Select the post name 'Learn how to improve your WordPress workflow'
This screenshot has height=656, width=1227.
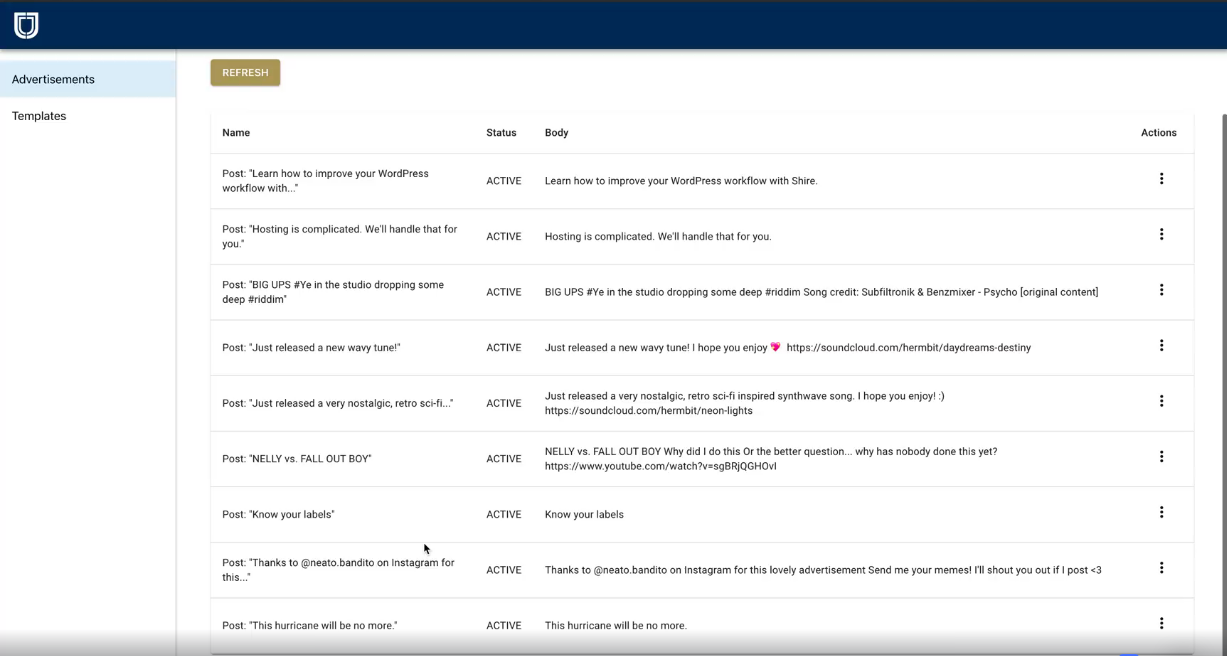pyautogui.click(x=325, y=181)
